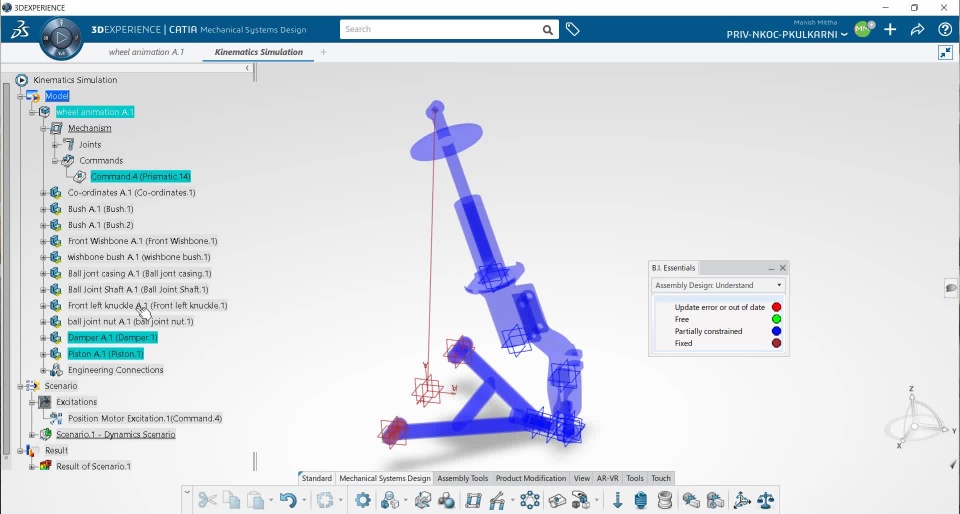The height and width of the screenshot is (514, 960).
Task: Open the tag (6WTags) icon
Action: pos(572,29)
